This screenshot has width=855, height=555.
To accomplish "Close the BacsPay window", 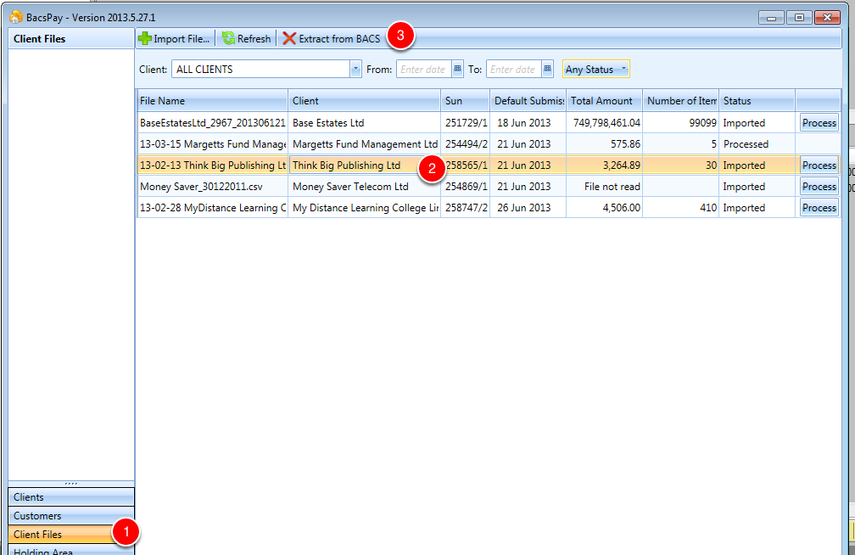I will (x=827, y=17).
